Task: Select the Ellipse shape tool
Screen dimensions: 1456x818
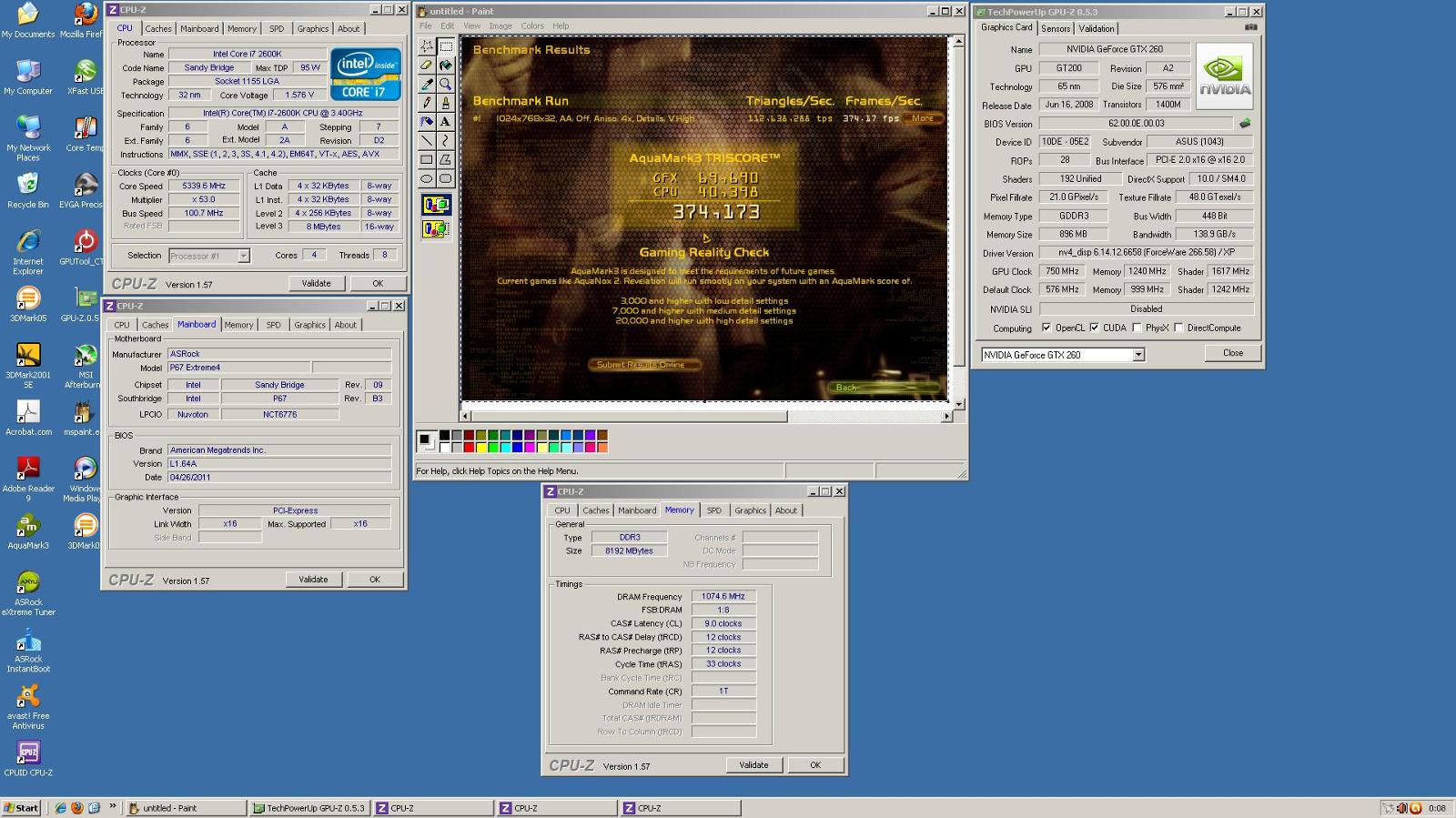Action: coord(426,179)
